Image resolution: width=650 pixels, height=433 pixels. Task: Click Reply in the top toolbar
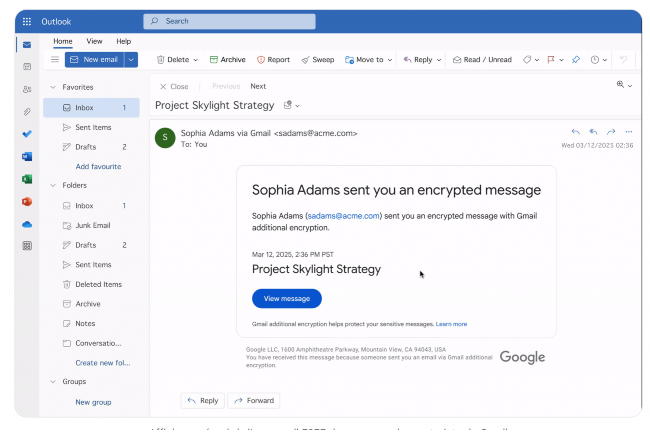pos(417,60)
